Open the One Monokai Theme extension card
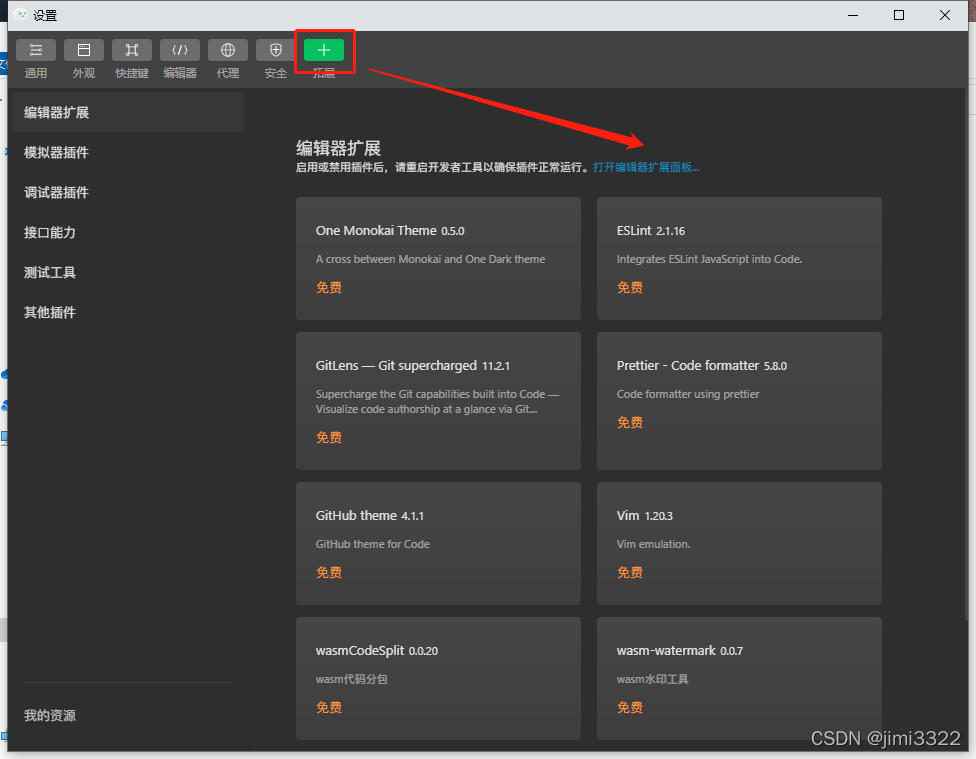976x759 pixels. tap(438, 258)
